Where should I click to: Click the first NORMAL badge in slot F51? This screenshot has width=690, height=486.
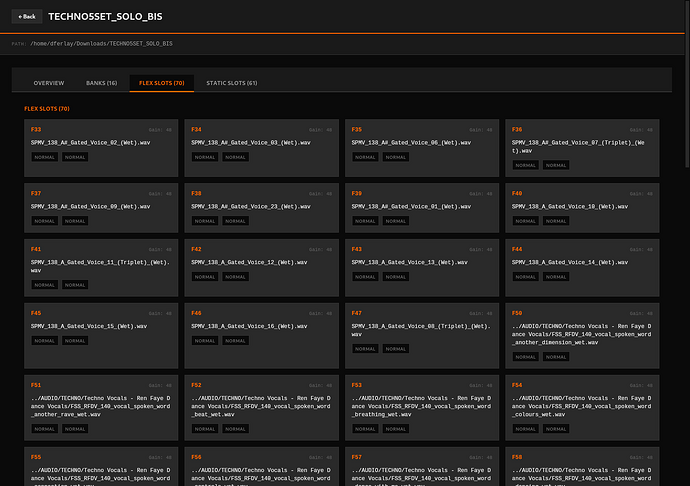point(44,428)
